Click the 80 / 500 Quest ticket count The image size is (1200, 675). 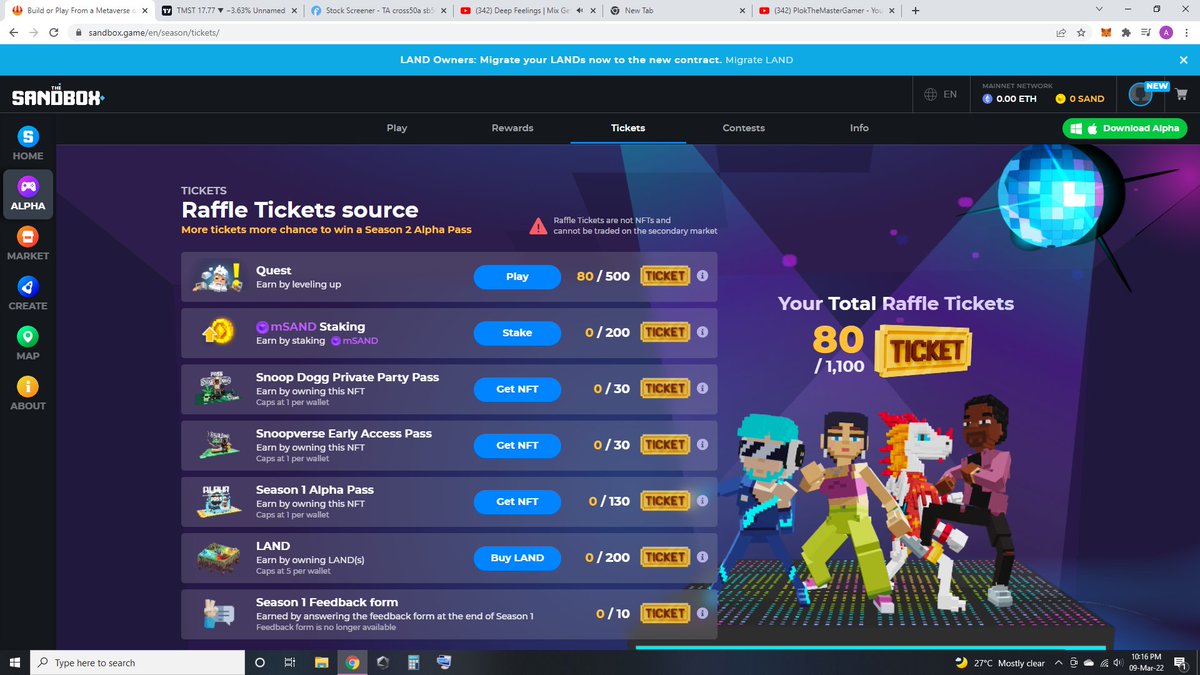(603, 276)
